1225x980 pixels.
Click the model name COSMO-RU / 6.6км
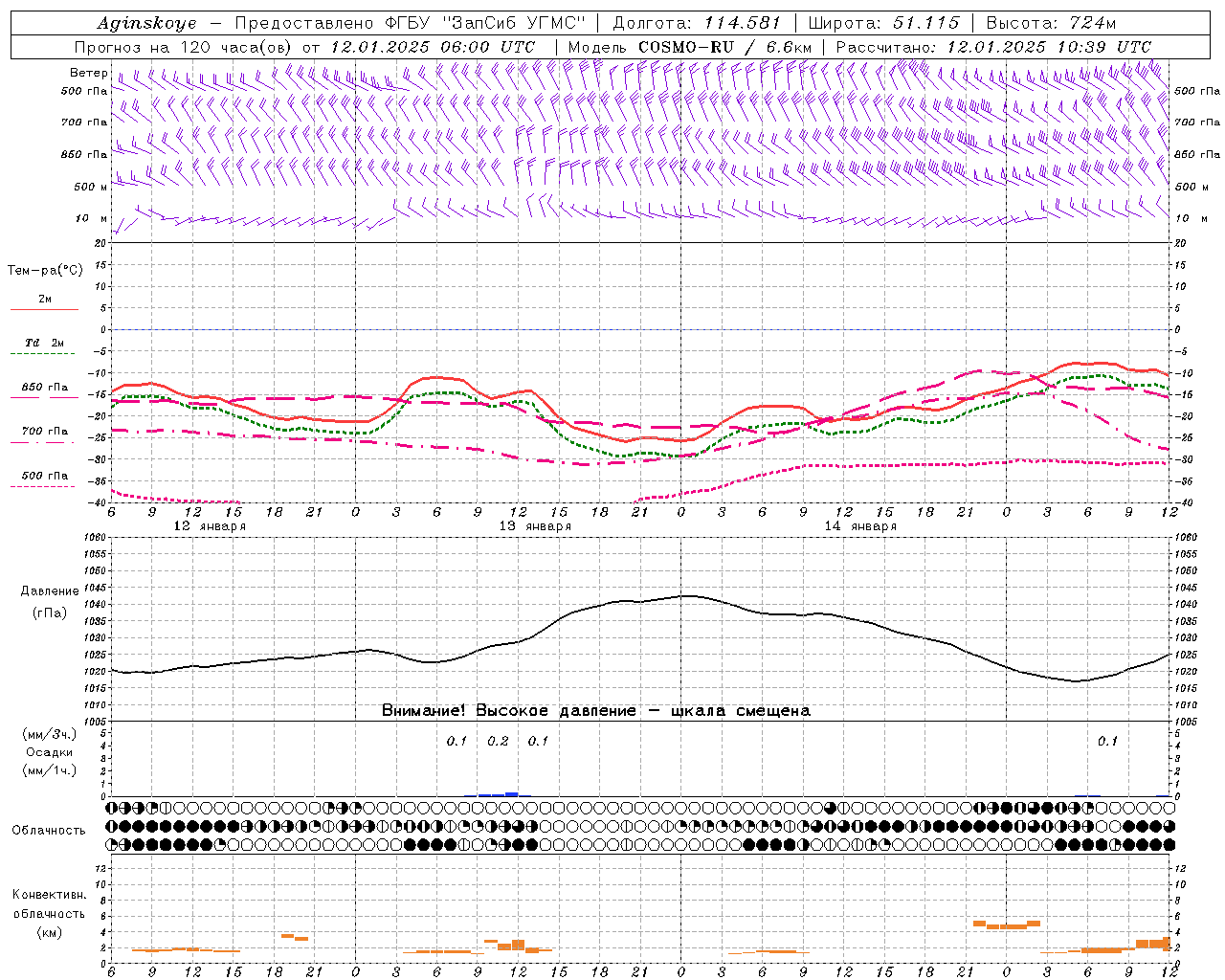pyautogui.click(x=725, y=47)
